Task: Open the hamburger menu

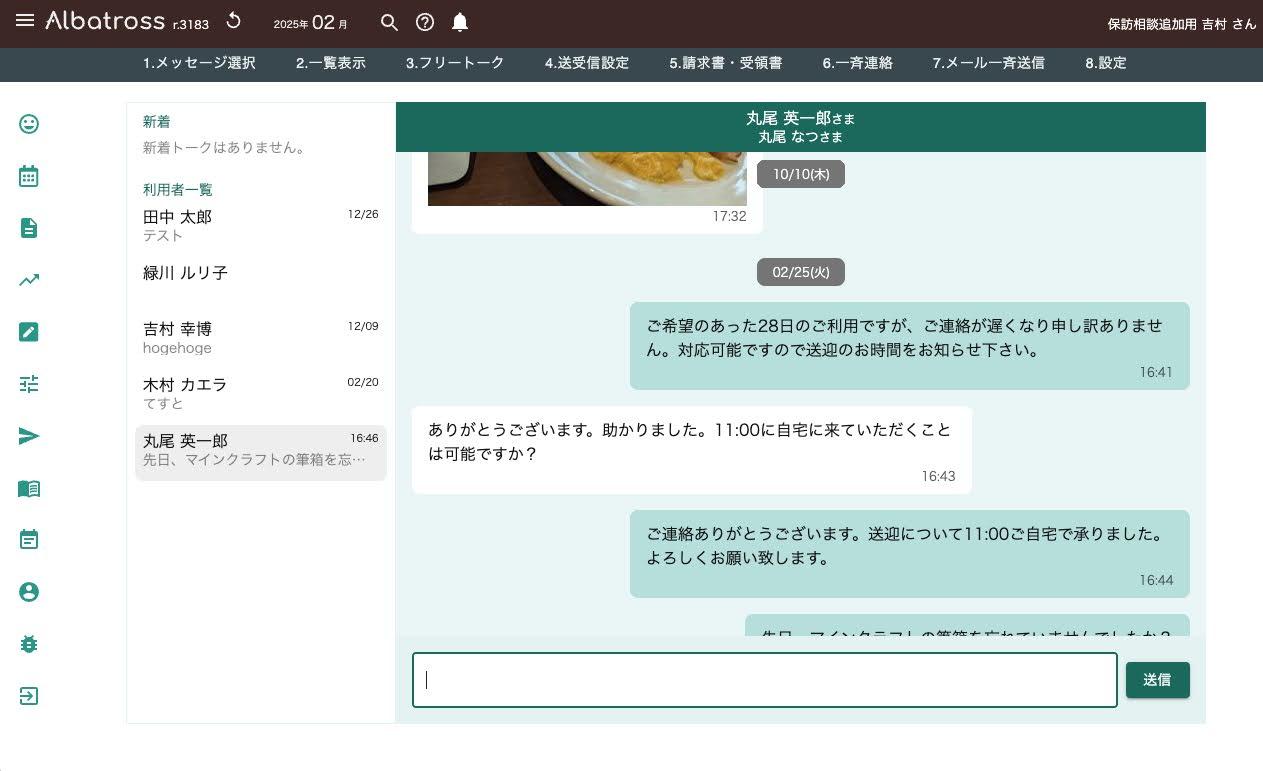Action: [x=25, y=21]
